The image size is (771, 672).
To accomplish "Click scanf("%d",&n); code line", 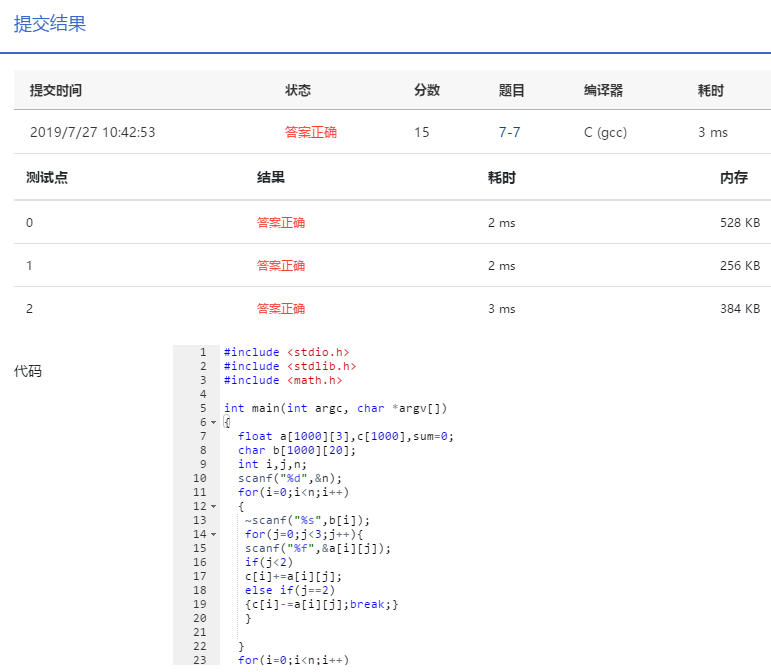I will pos(290,478).
